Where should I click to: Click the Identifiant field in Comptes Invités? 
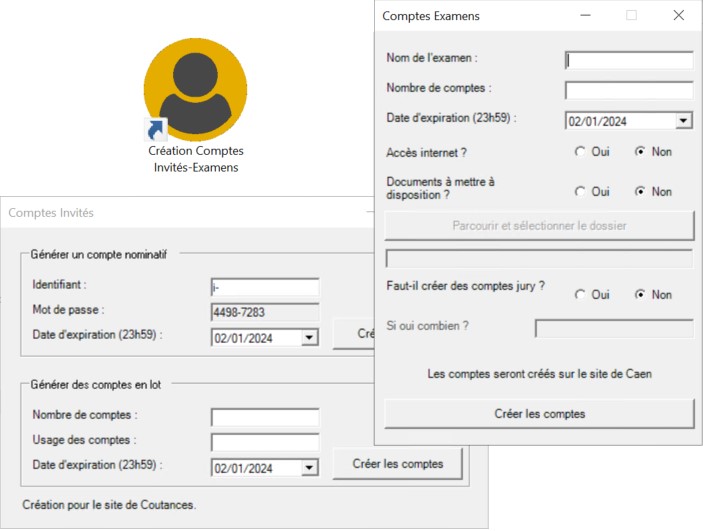(x=265, y=287)
